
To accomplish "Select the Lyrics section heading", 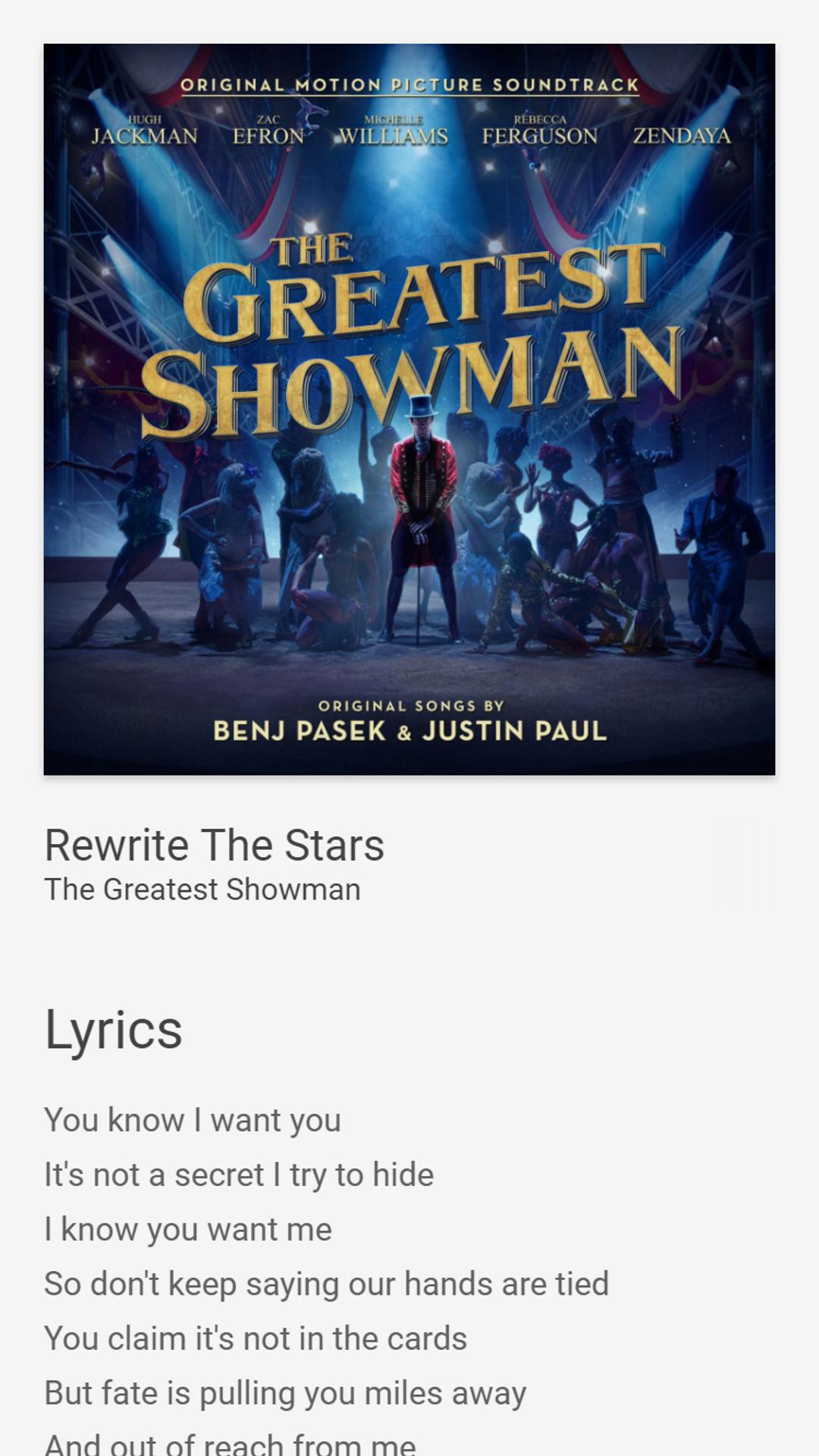I will [x=114, y=1030].
